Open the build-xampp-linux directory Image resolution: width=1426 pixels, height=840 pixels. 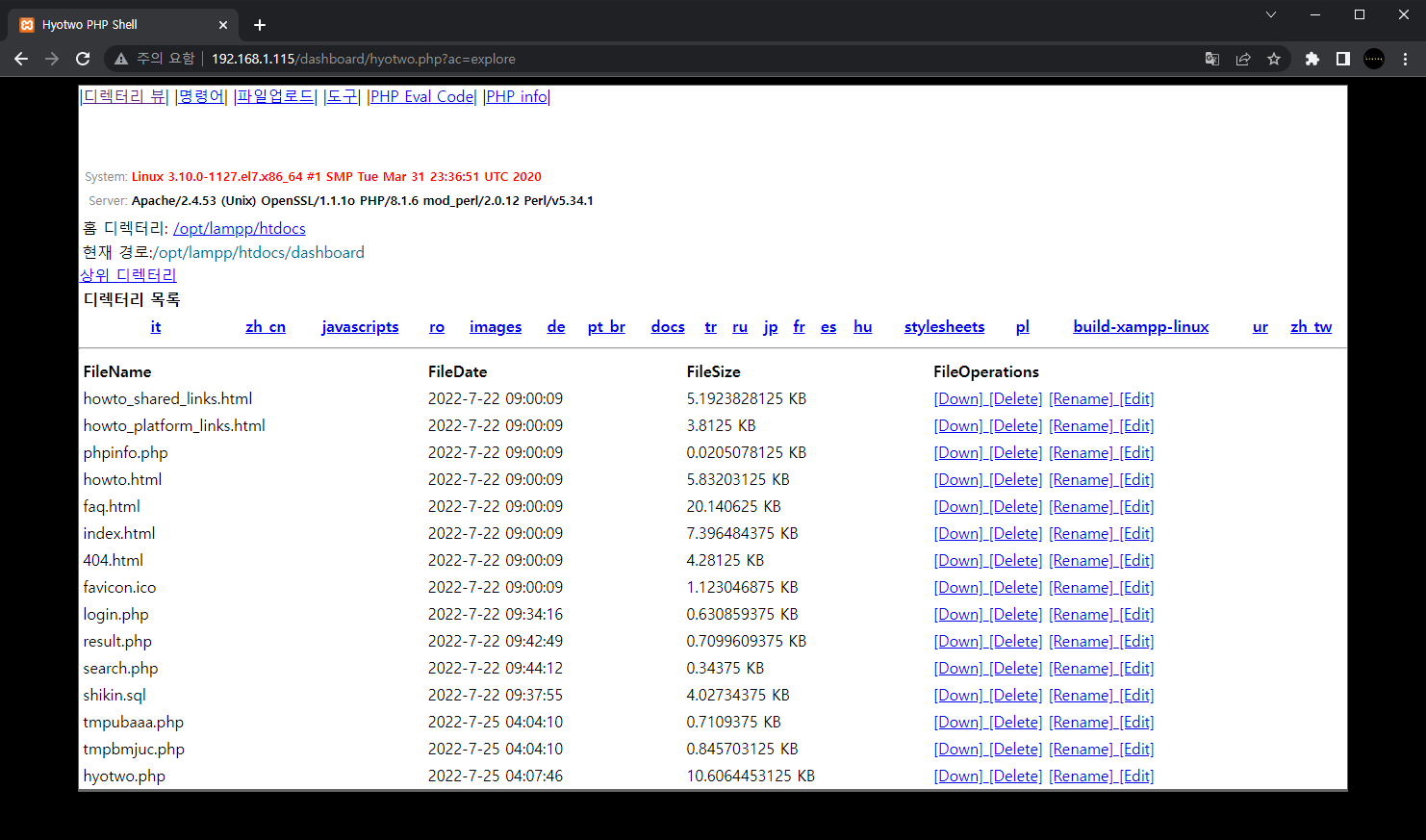pyautogui.click(x=1141, y=327)
